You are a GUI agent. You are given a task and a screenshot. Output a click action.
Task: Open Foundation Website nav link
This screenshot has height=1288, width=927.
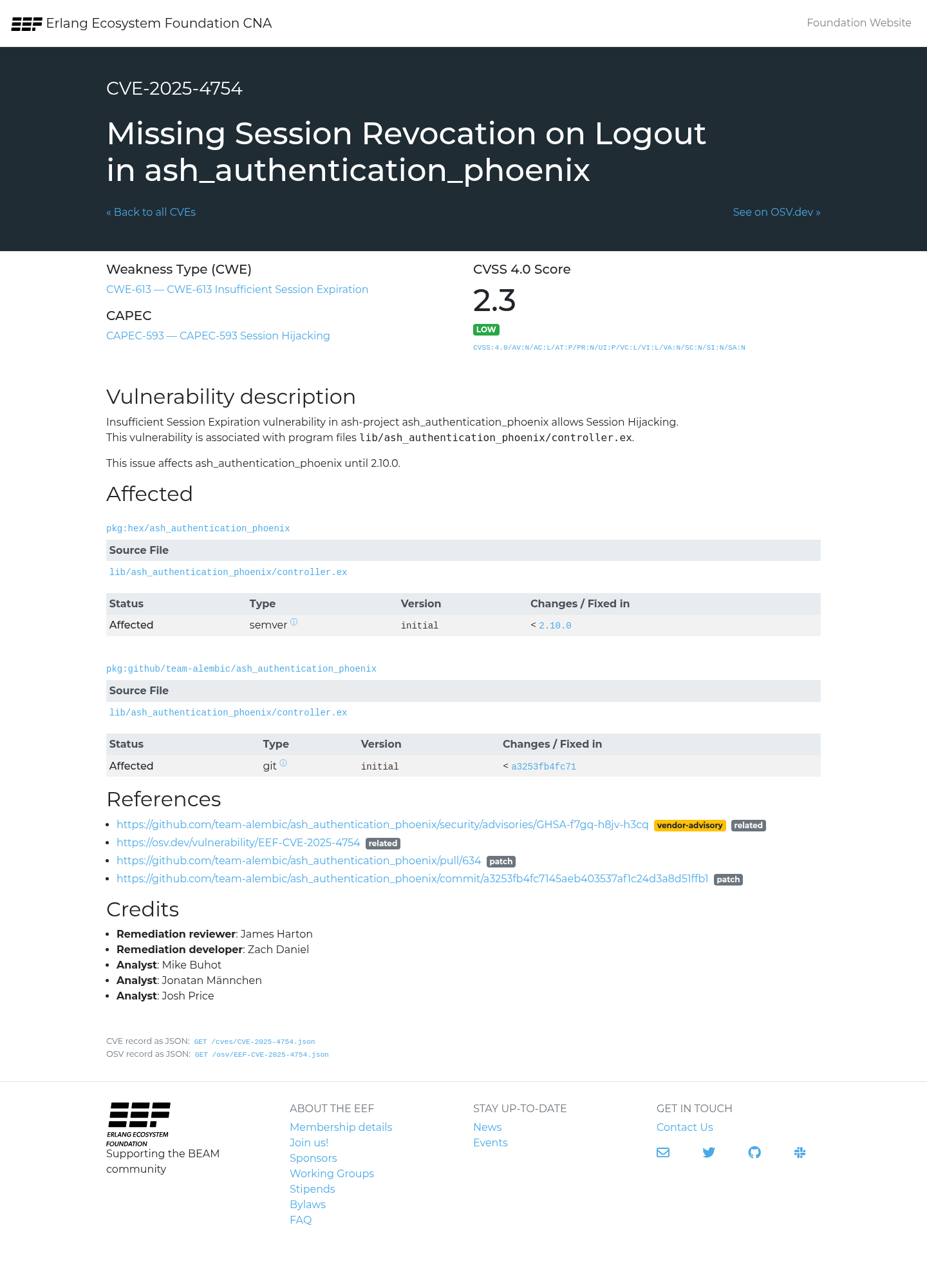click(859, 23)
